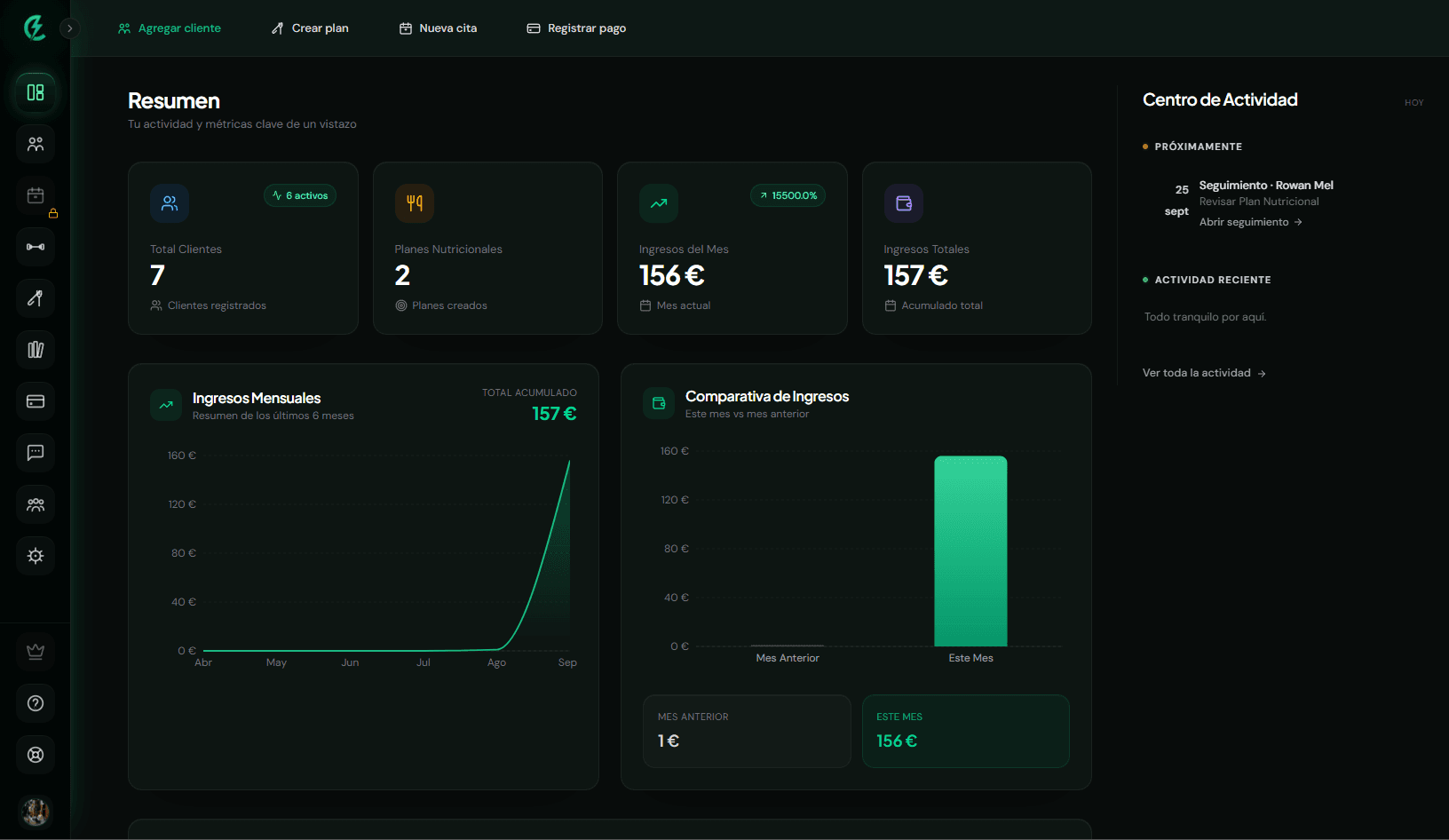Open the nutrition carrot sidebar icon
Screen dimensions: 1449x840
pos(36,298)
